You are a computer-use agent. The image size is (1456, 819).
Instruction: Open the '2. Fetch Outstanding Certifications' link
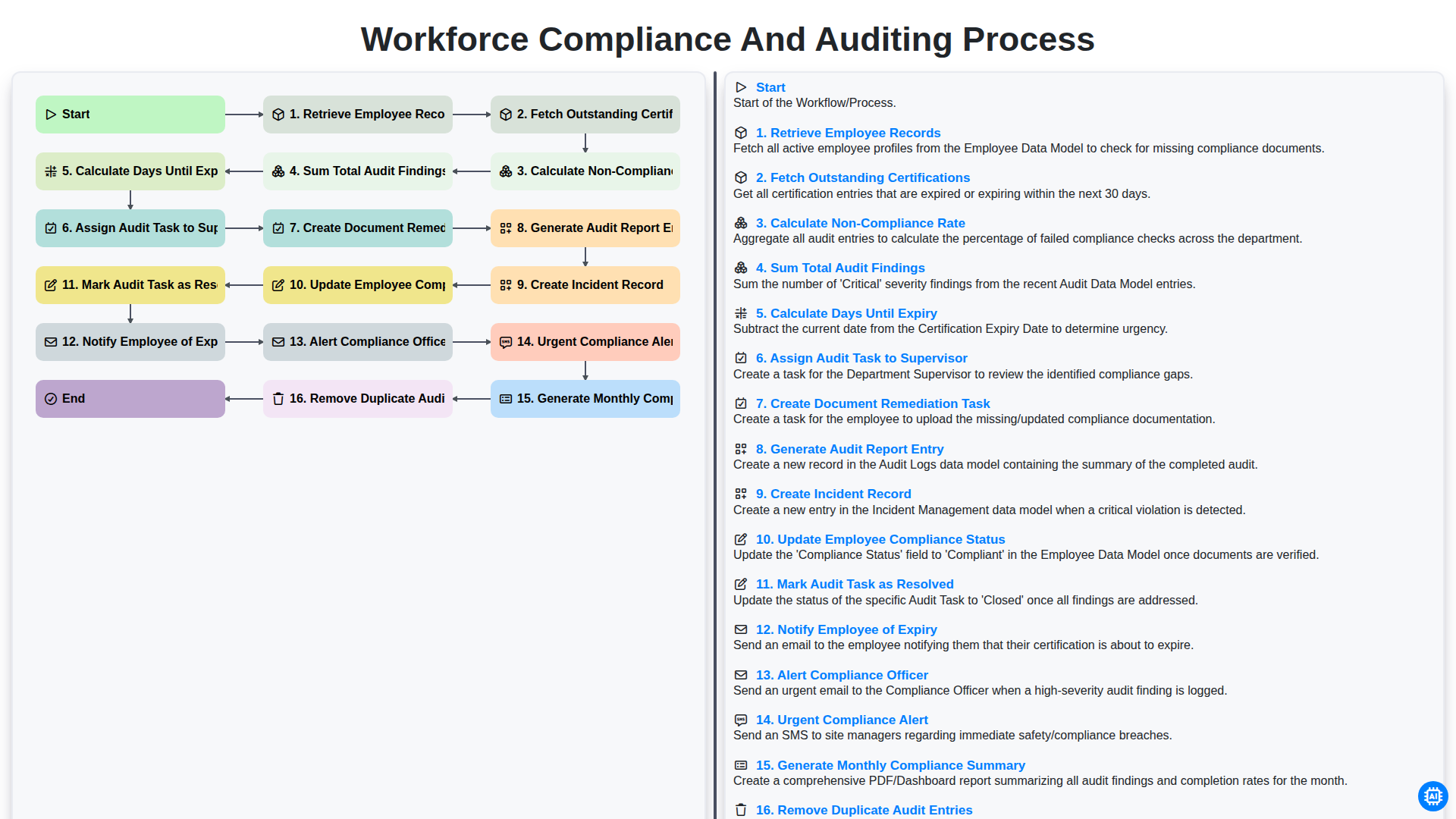(863, 177)
